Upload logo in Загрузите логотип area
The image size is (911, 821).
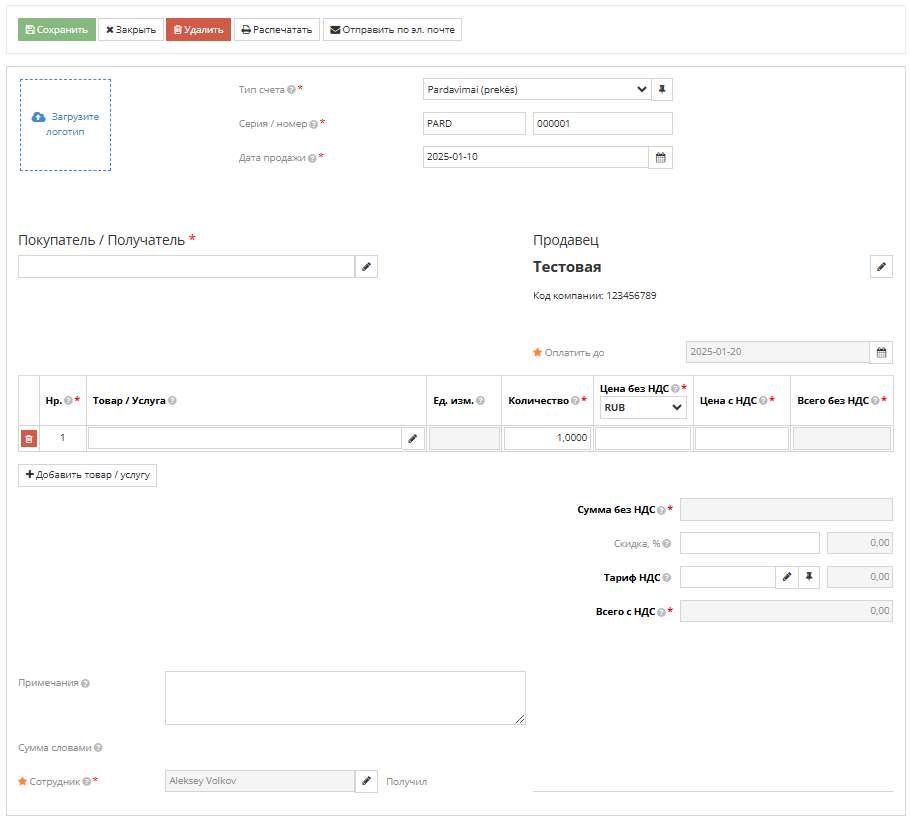pyautogui.click(x=66, y=125)
